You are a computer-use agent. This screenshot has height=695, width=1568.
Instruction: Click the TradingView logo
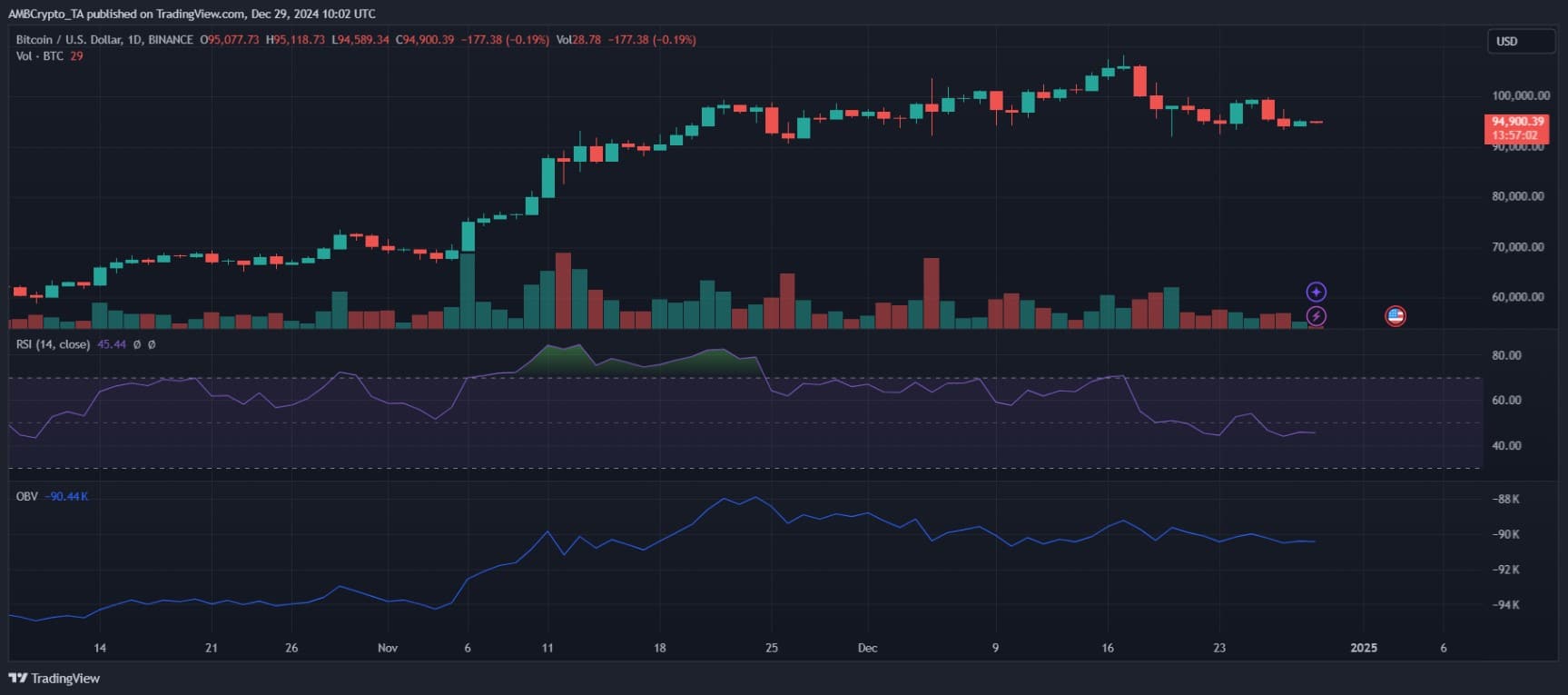(x=54, y=678)
